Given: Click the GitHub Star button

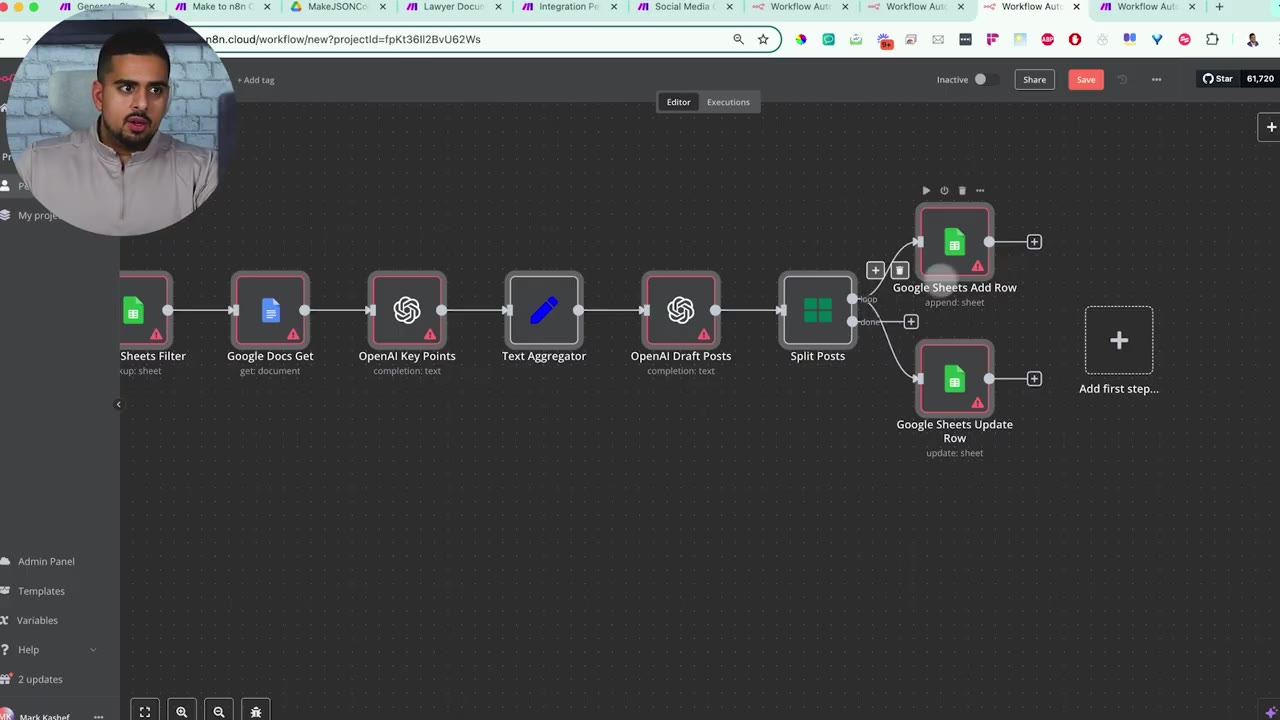Looking at the screenshot, I should (1218, 79).
